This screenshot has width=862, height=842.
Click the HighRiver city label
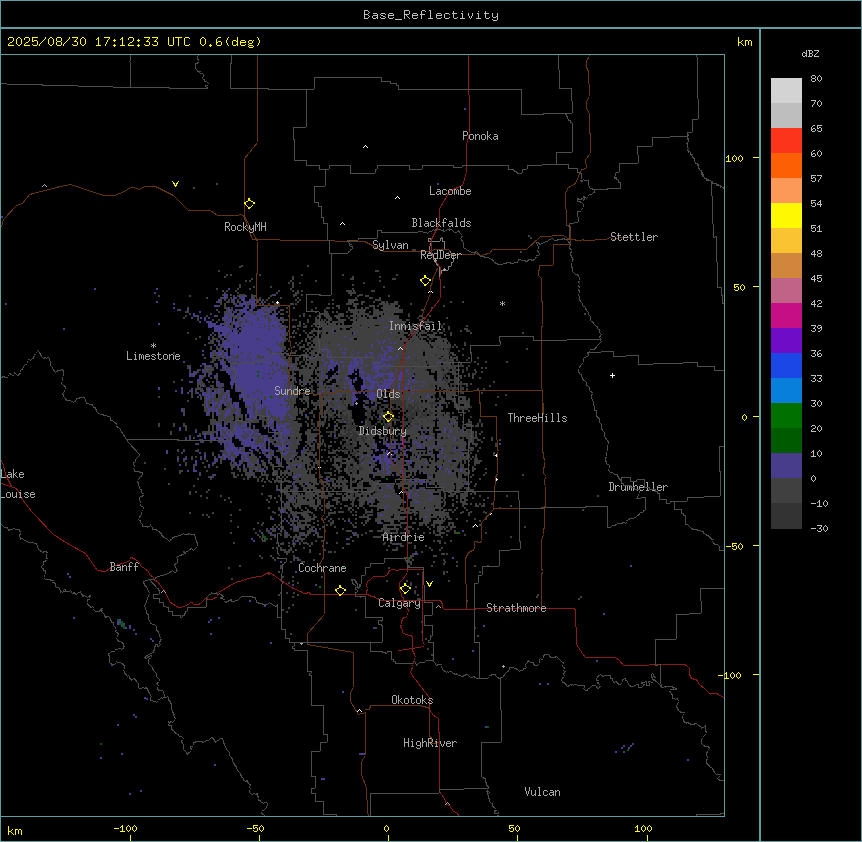tap(430, 743)
